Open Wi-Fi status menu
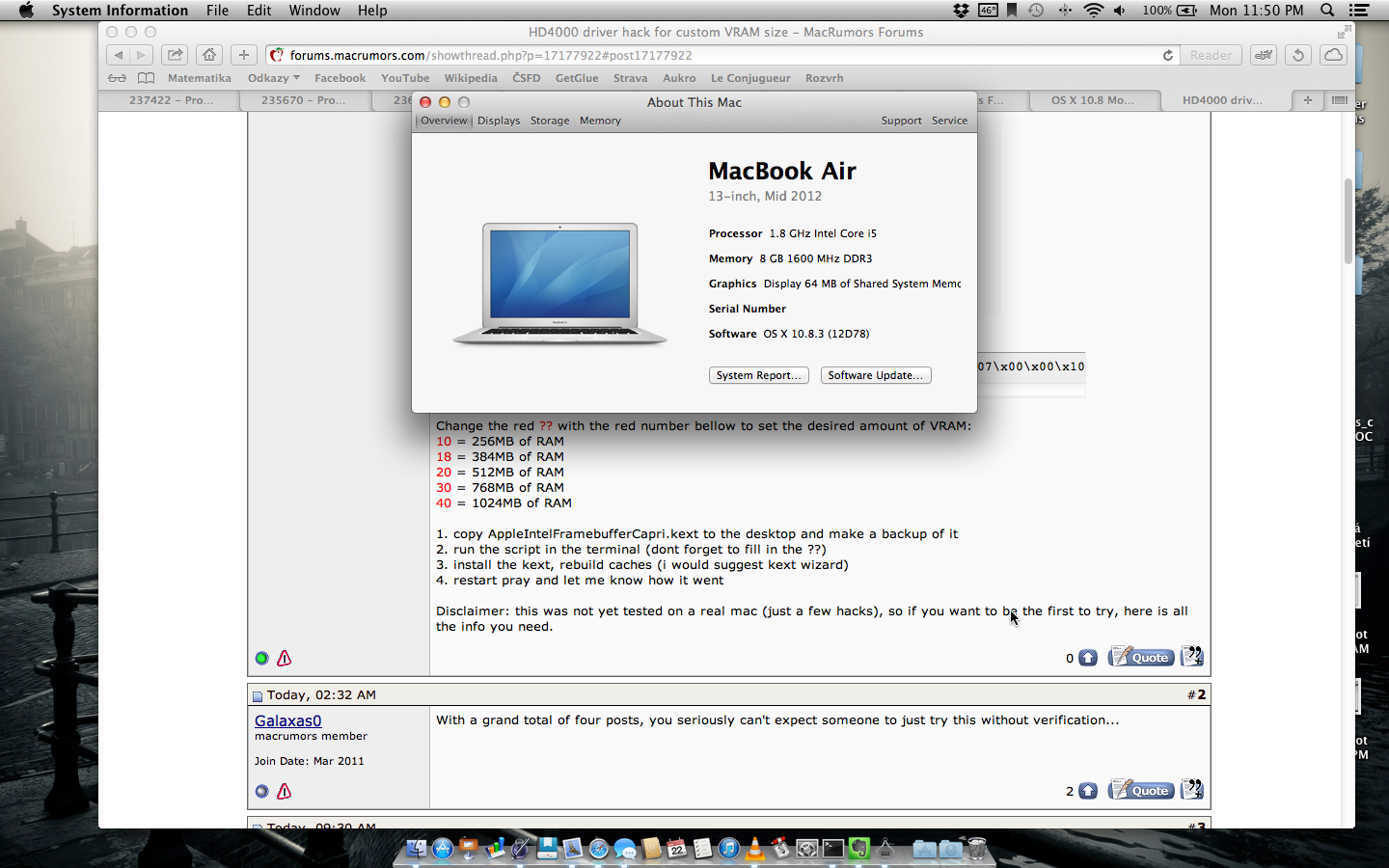The image size is (1389, 868). [x=1093, y=11]
